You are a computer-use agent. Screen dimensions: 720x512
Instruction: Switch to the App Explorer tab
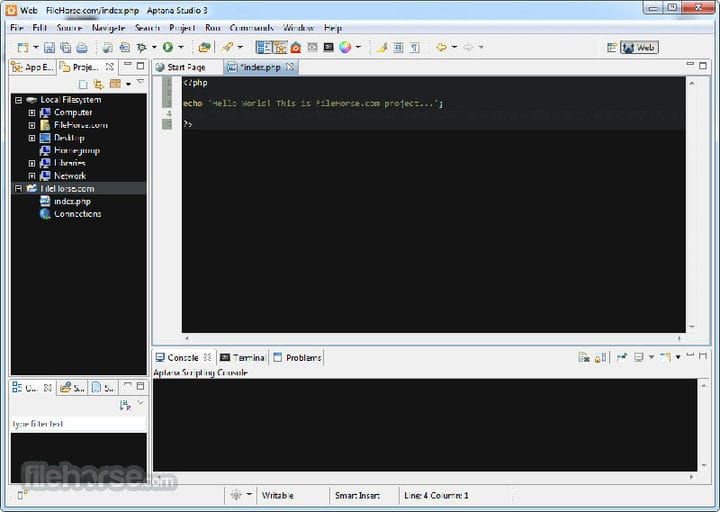click(x=32, y=68)
